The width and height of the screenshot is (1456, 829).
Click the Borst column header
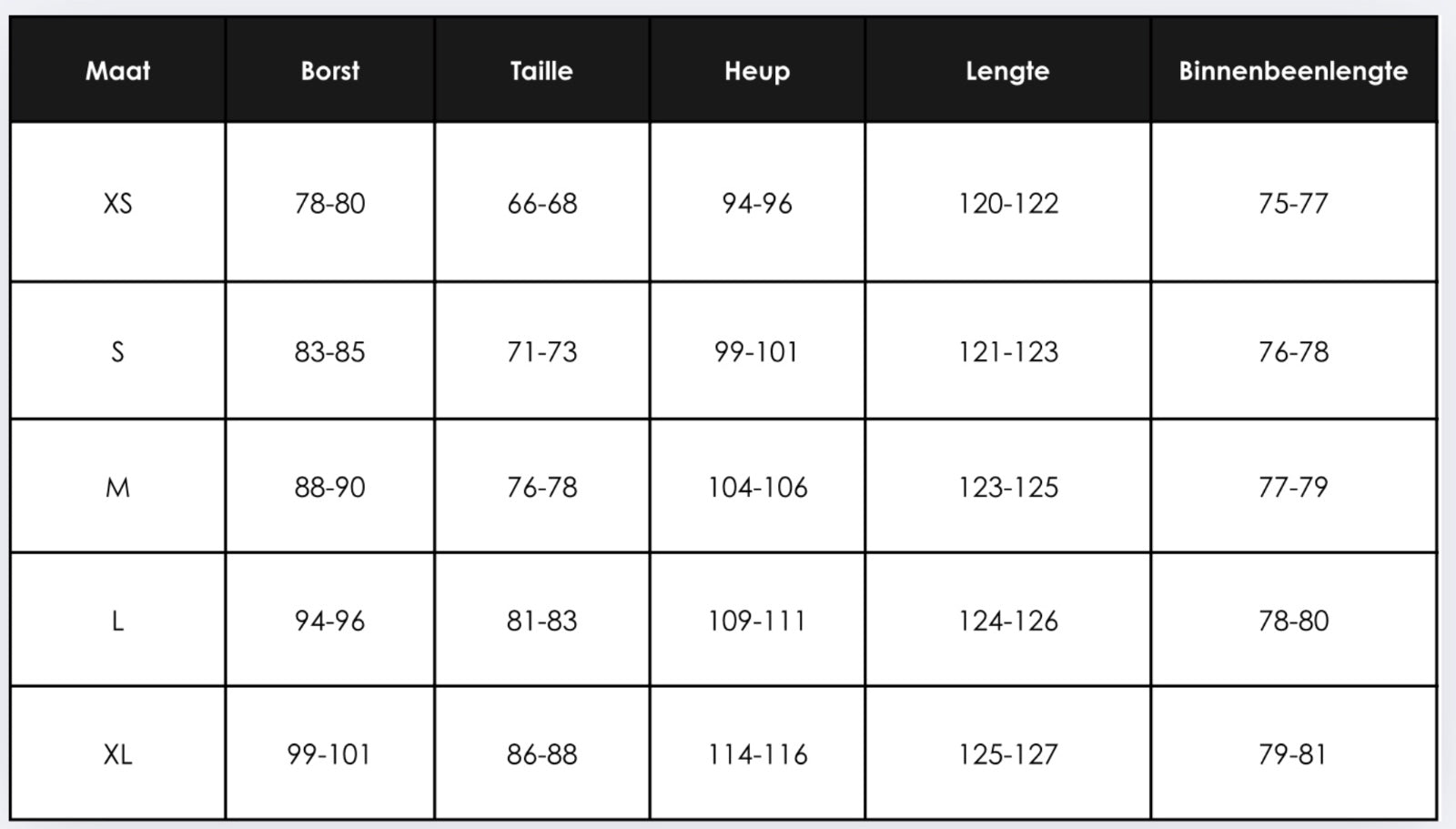330,71
